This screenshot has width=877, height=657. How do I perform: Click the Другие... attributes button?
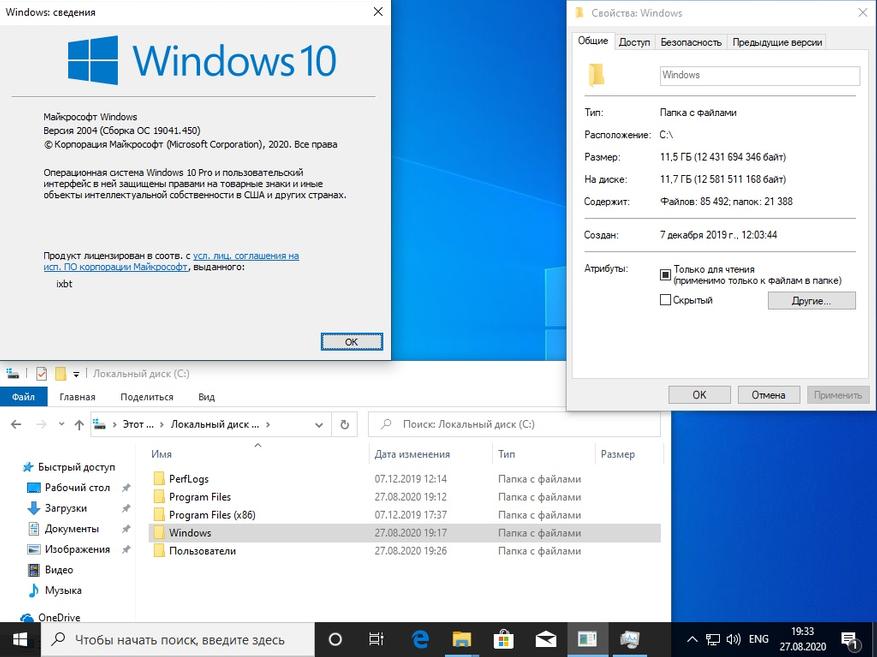point(811,300)
